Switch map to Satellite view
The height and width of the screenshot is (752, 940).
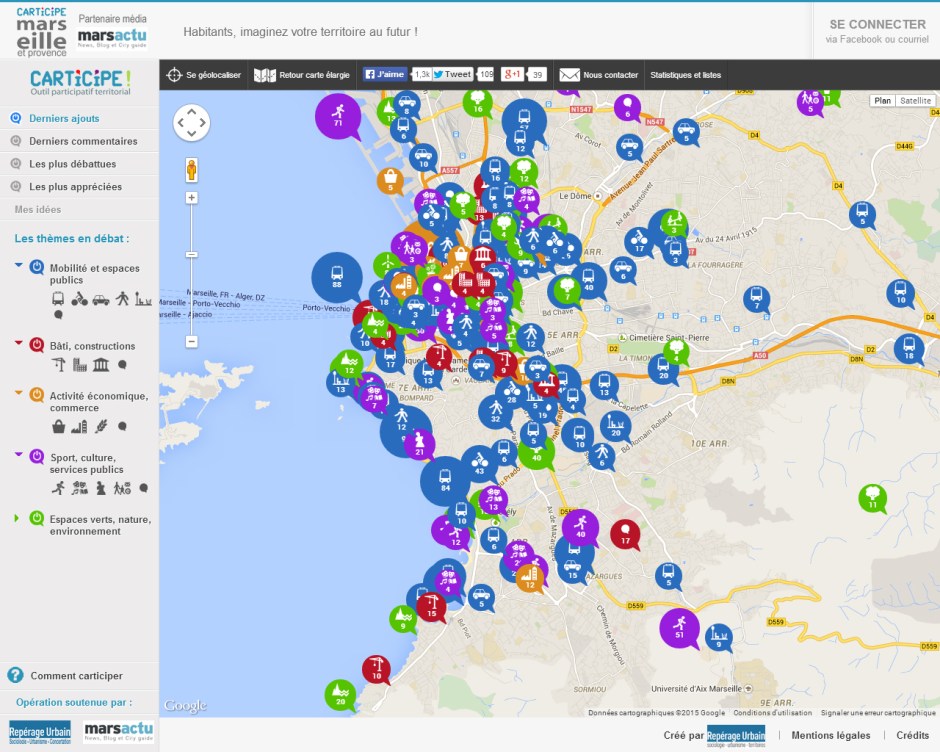coord(915,101)
